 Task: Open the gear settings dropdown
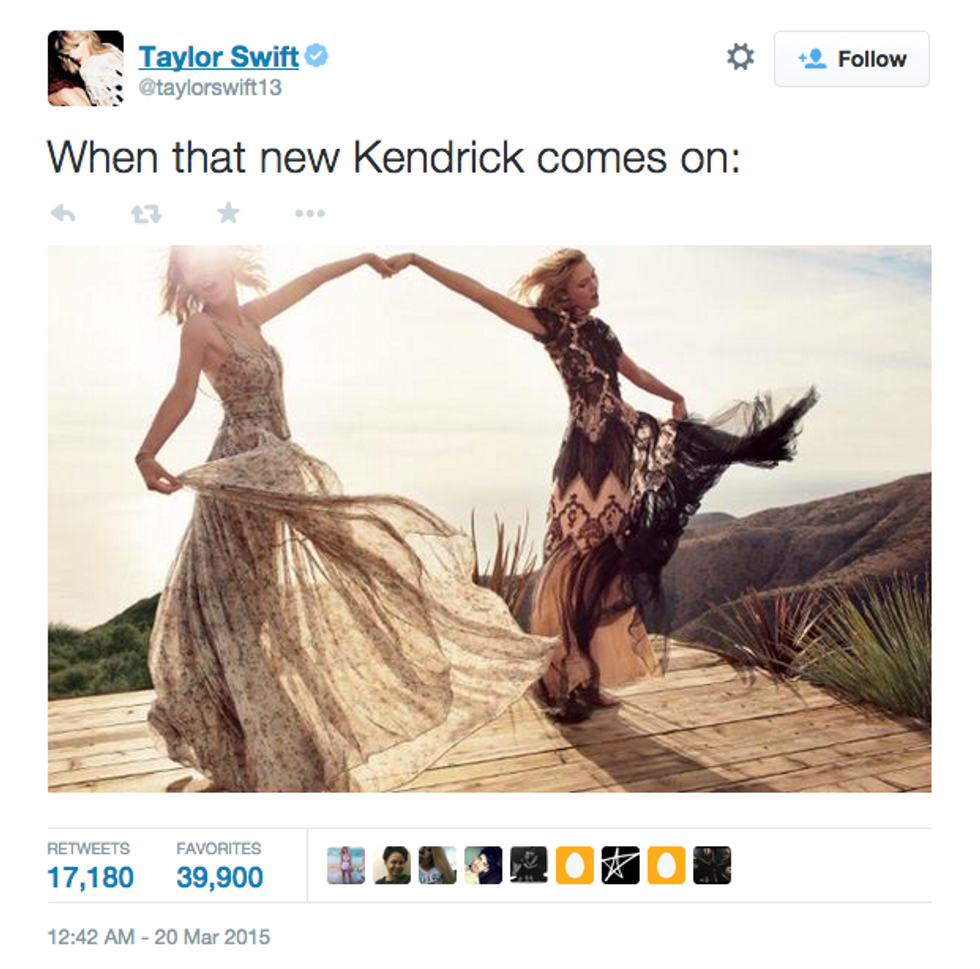coord(741,57)
